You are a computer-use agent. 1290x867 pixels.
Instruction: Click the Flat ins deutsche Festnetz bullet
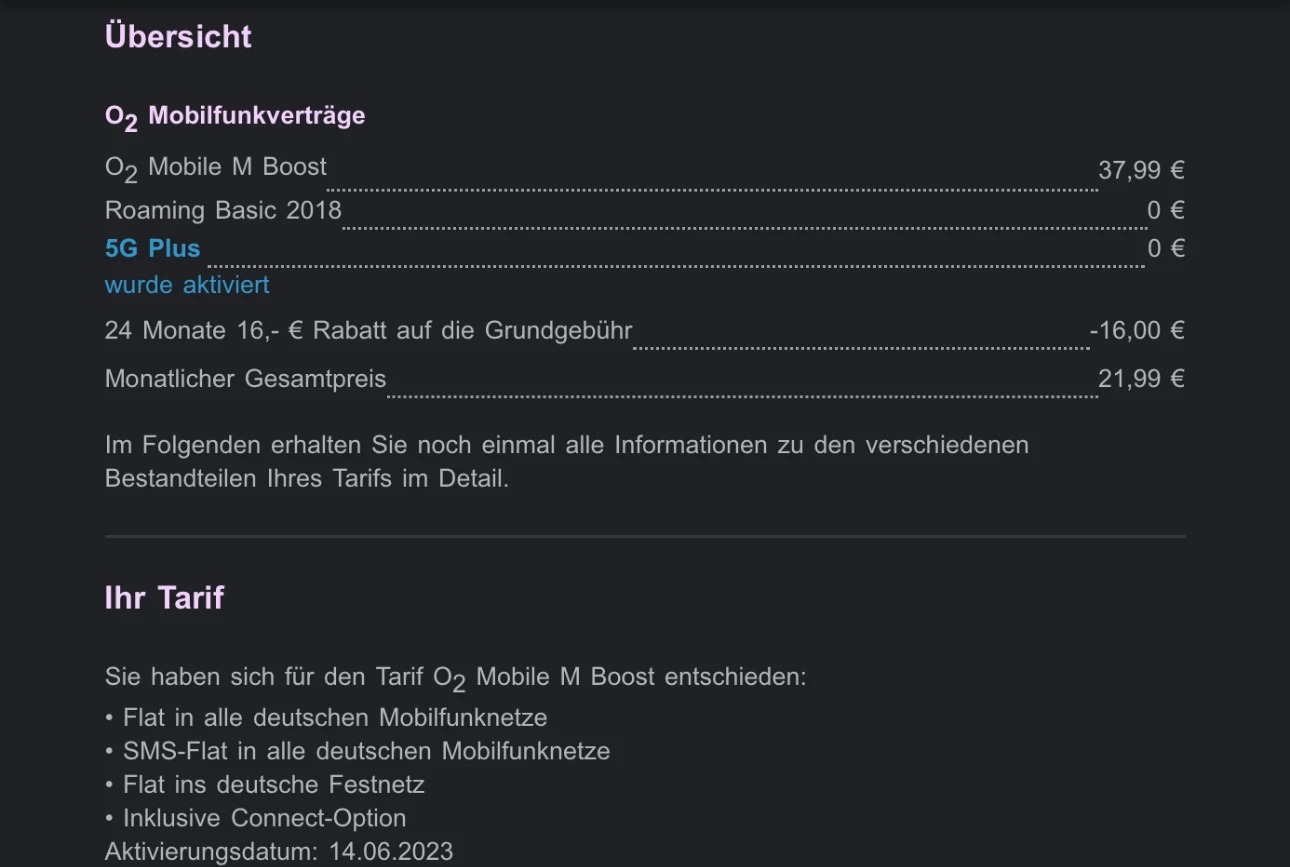tap(265, 784)
